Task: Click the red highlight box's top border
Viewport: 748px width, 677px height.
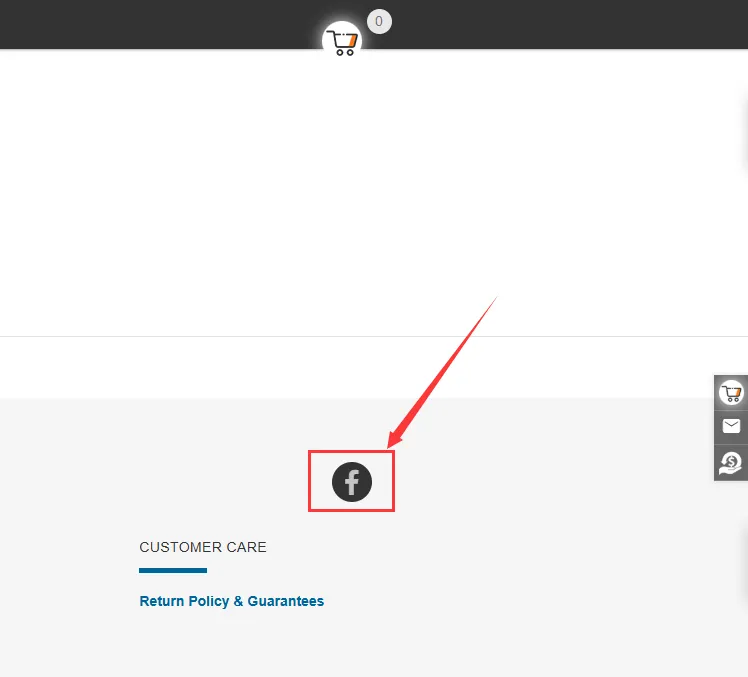Action: (351, 452)
